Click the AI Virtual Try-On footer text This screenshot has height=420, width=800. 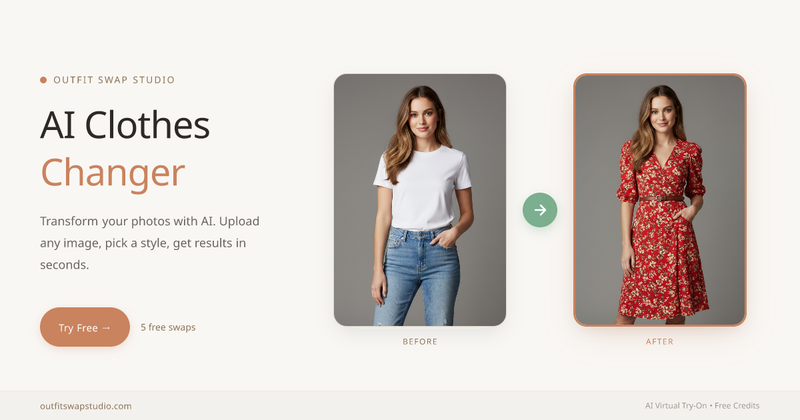point(676,406)
